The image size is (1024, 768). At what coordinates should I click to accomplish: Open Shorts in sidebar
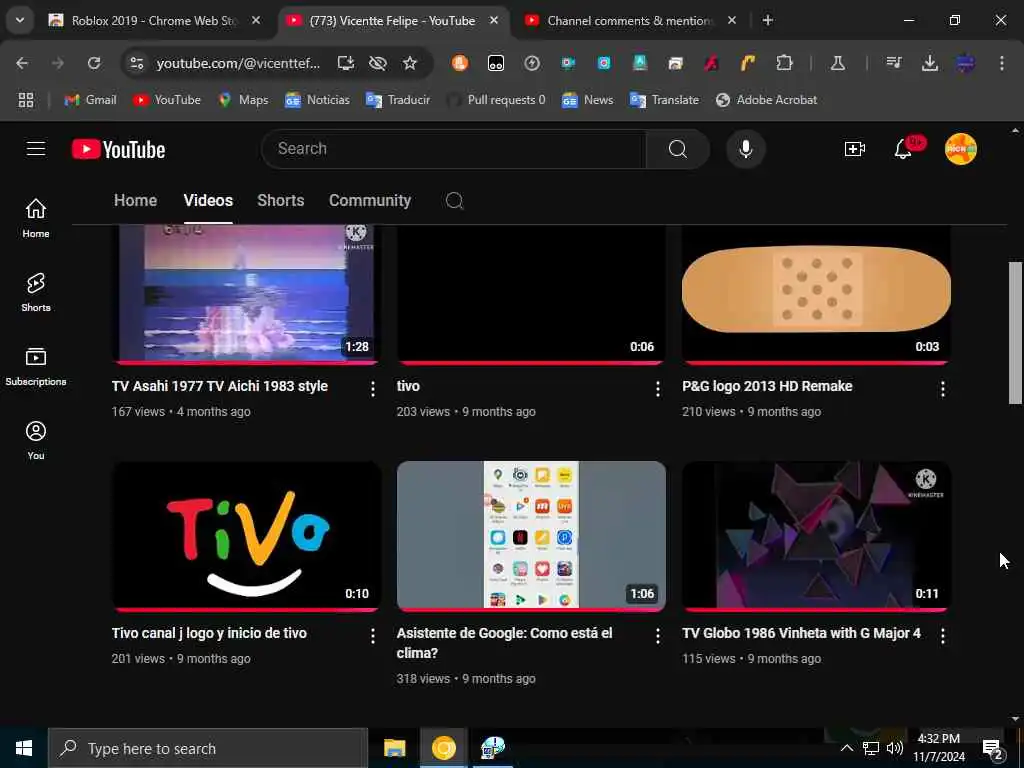click(x=36, y=293)
